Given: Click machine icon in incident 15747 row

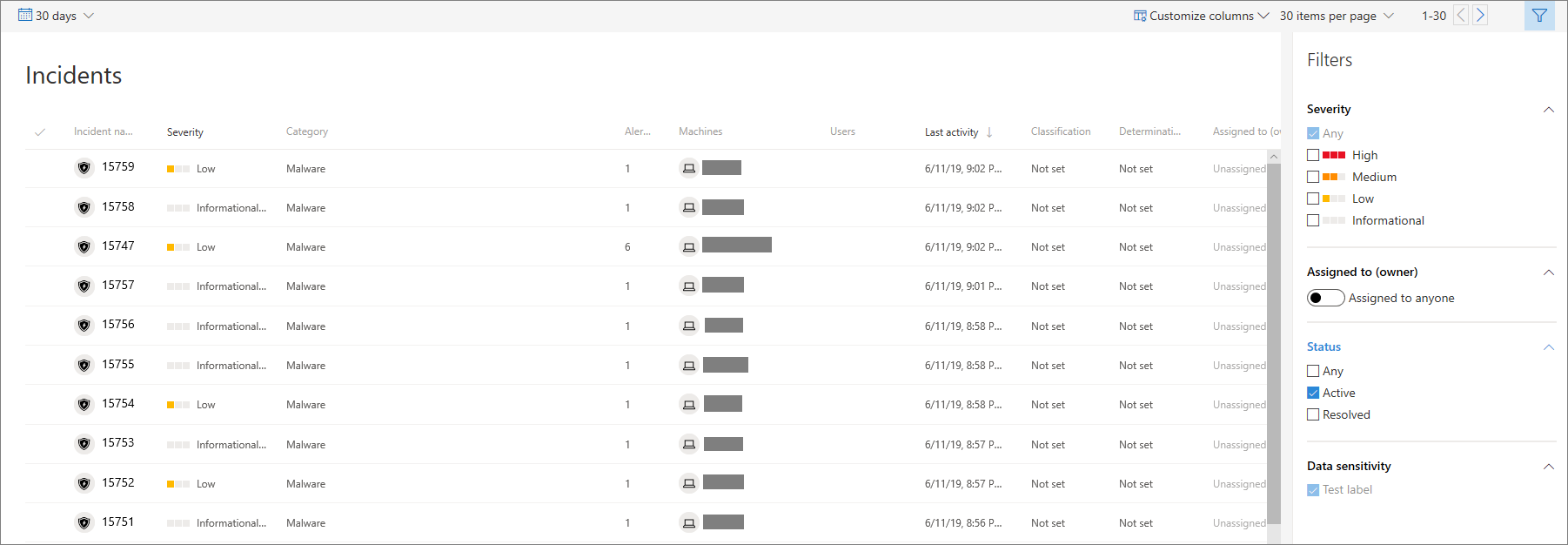Looking at the screenshot, I should (688, 247).
